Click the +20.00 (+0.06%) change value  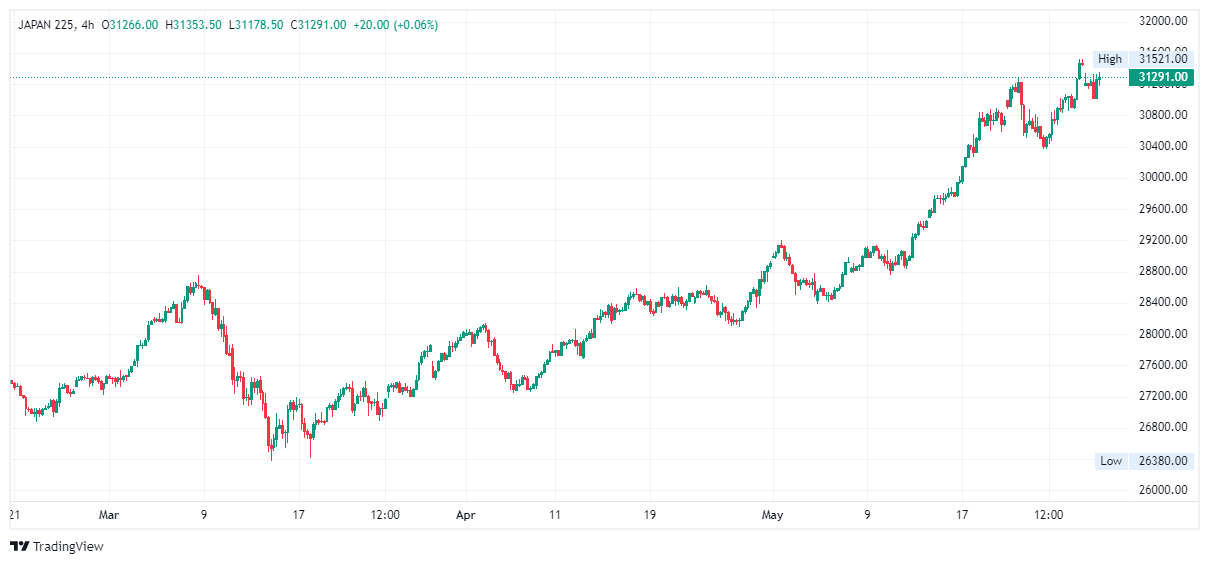point(403,25)
